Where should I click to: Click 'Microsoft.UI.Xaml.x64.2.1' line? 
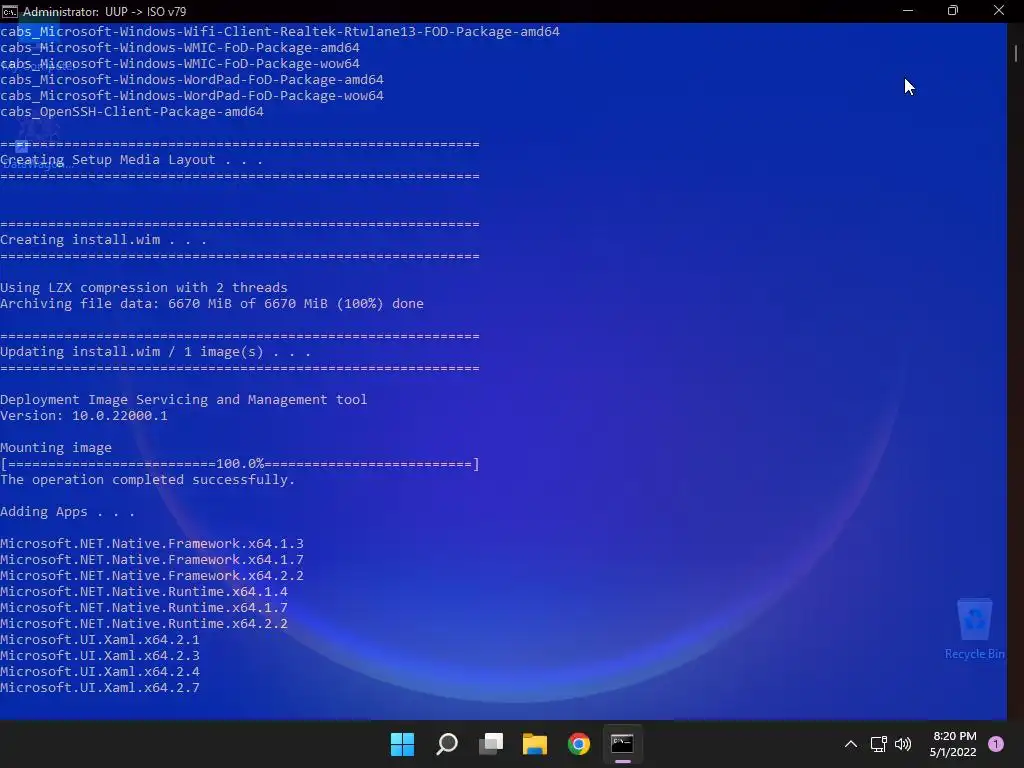[x=100, y=639]
